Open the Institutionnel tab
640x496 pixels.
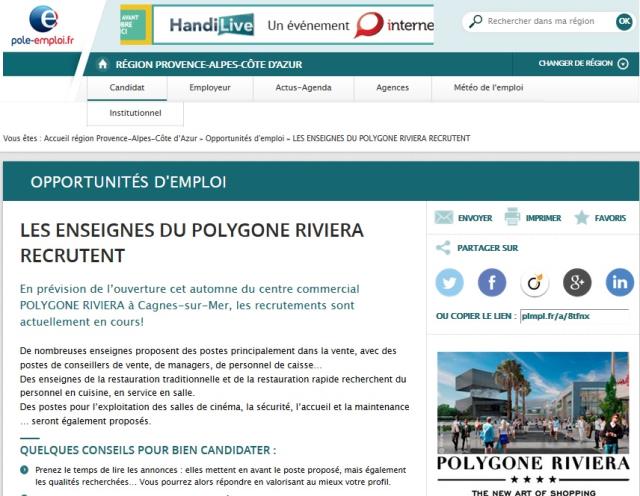(135, 113)
